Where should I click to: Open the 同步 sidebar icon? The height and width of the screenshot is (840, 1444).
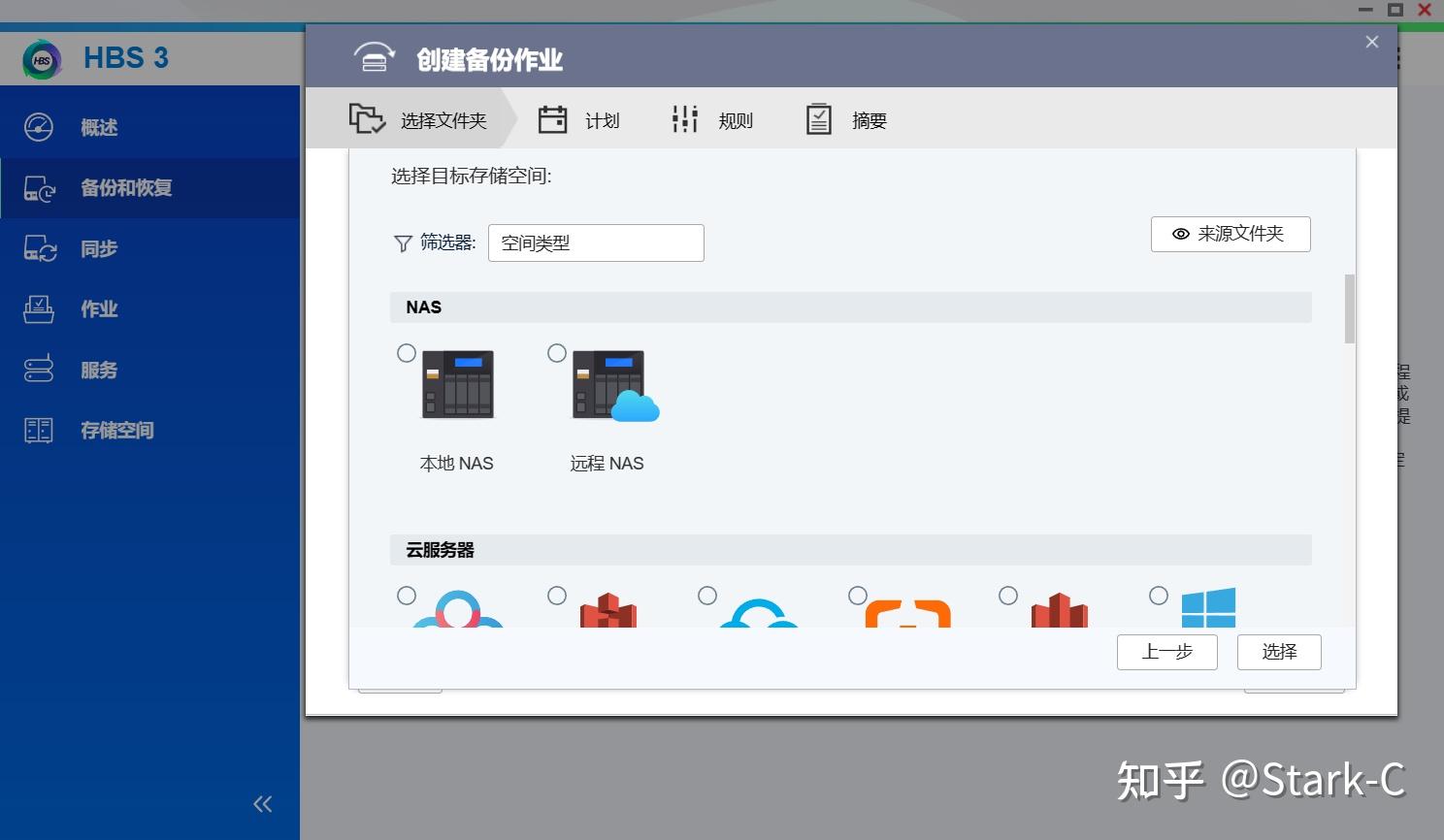[x=39, y=248]
